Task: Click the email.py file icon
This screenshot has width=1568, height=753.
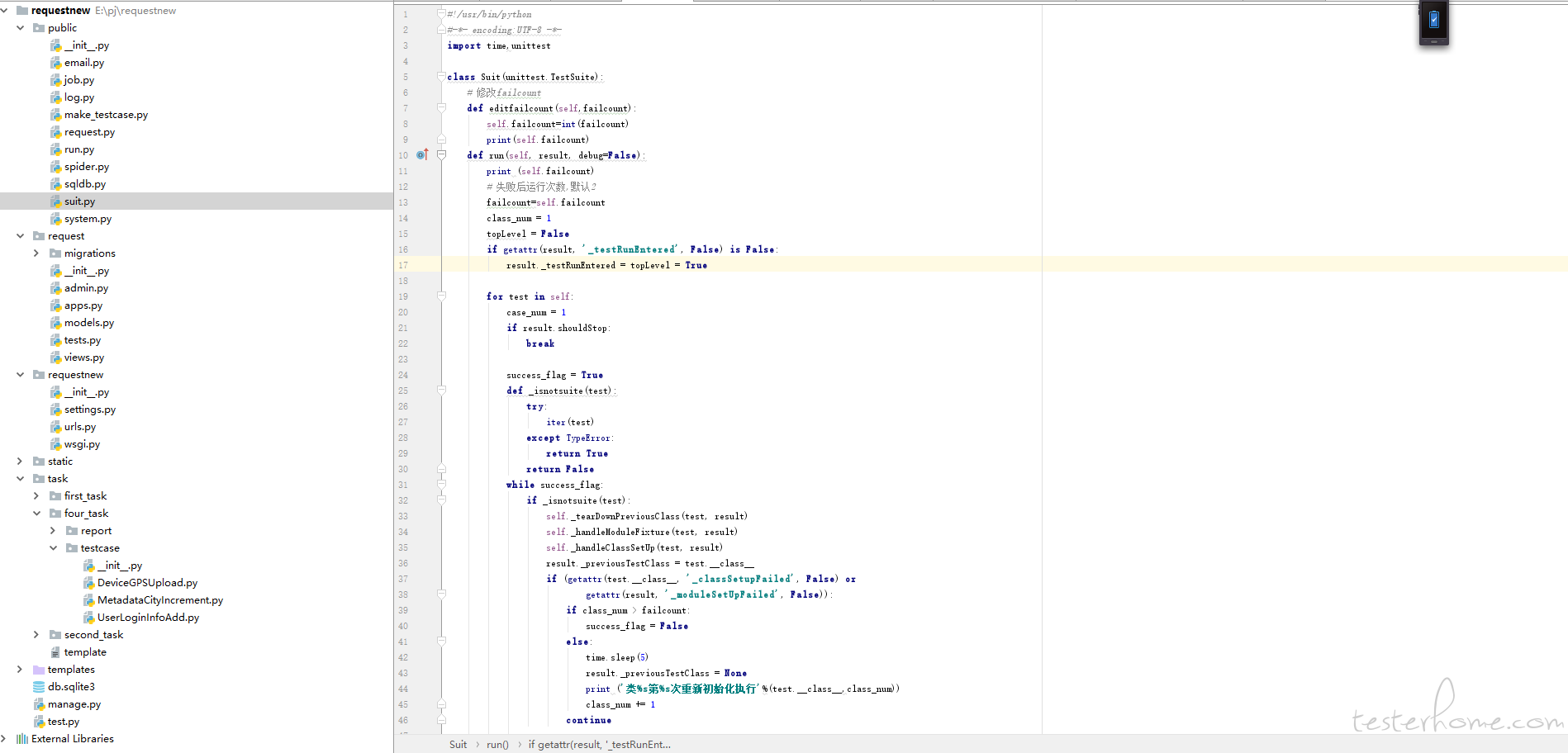Action: tap(55, 63)
